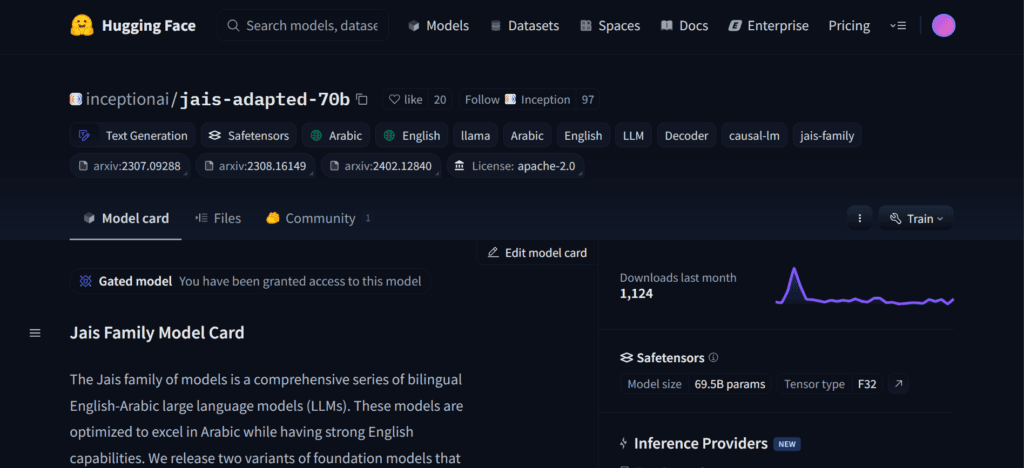Open the user profile avatar
Viewport: 1024px width, 468px height.
tap(943, 25)
